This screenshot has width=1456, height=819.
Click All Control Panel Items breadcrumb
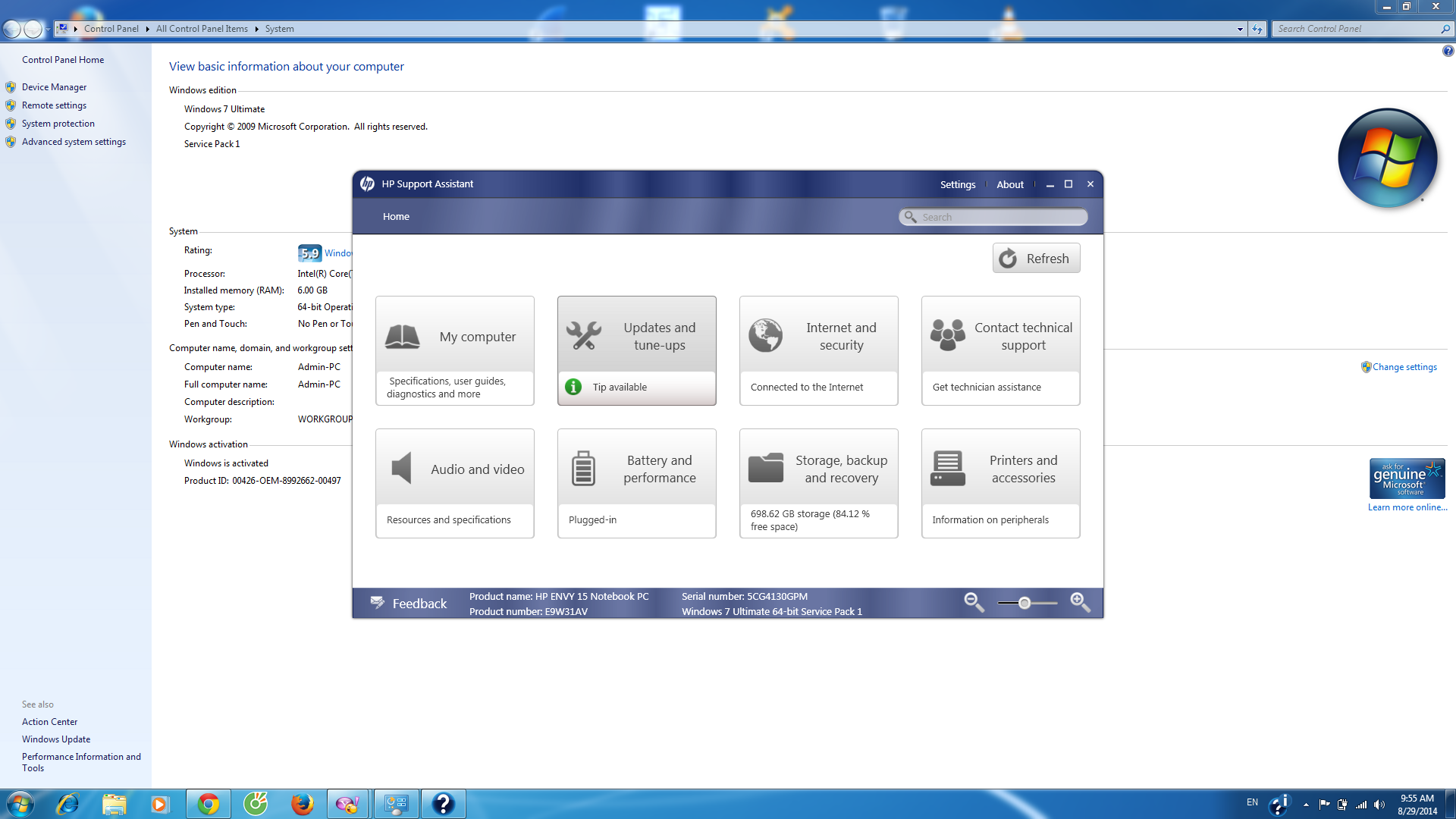202,29
